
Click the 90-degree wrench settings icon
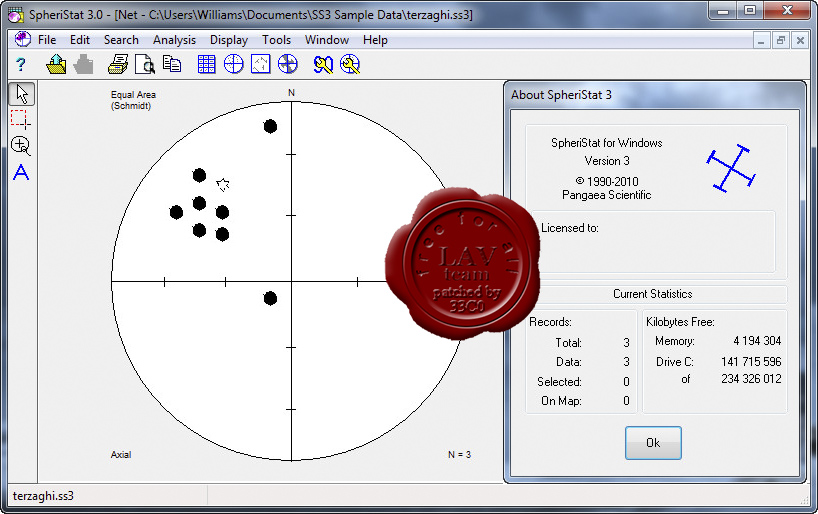tap(323, 65)
